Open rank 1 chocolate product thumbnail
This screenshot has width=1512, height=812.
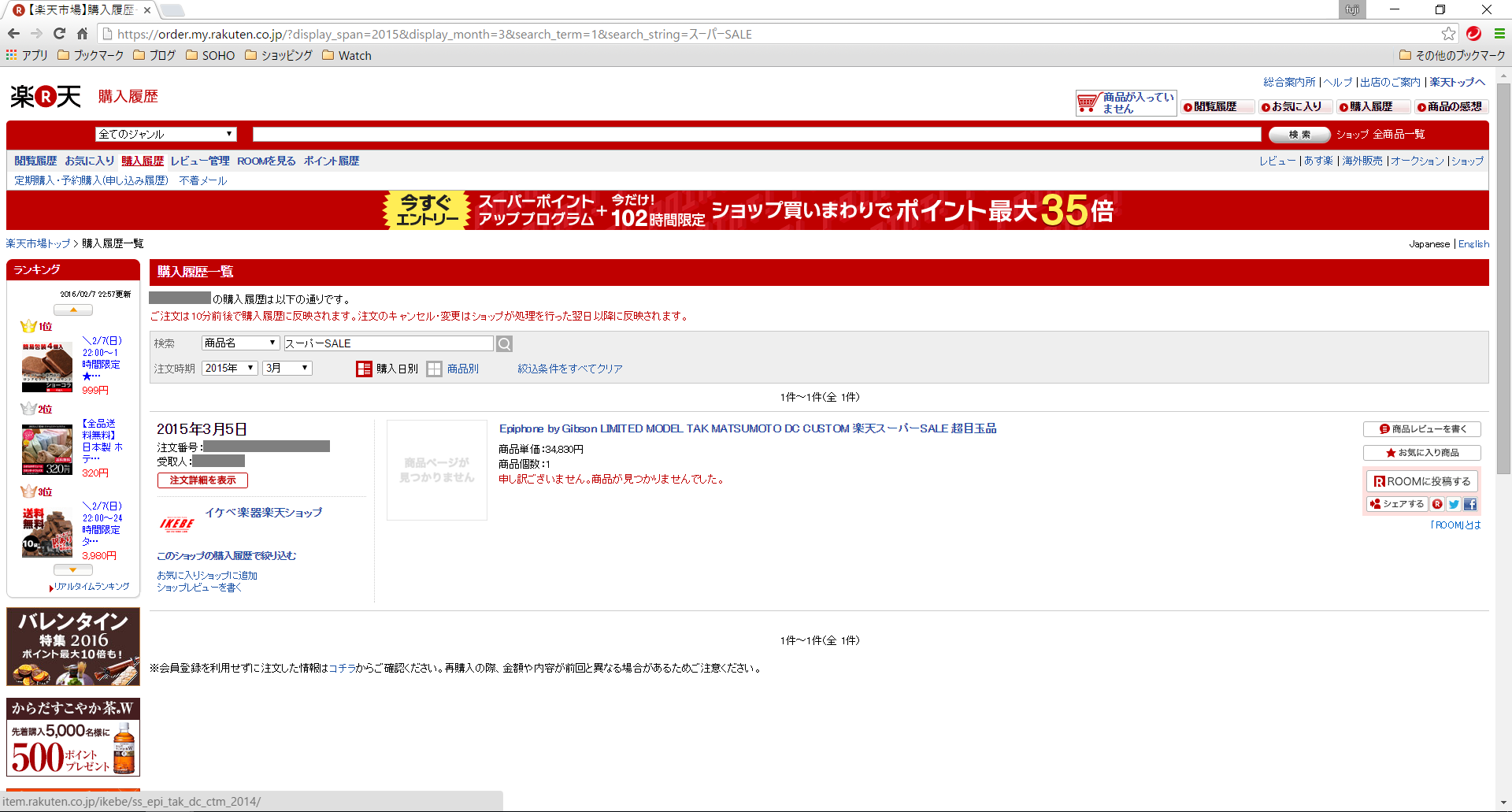[x=47, y=366]
